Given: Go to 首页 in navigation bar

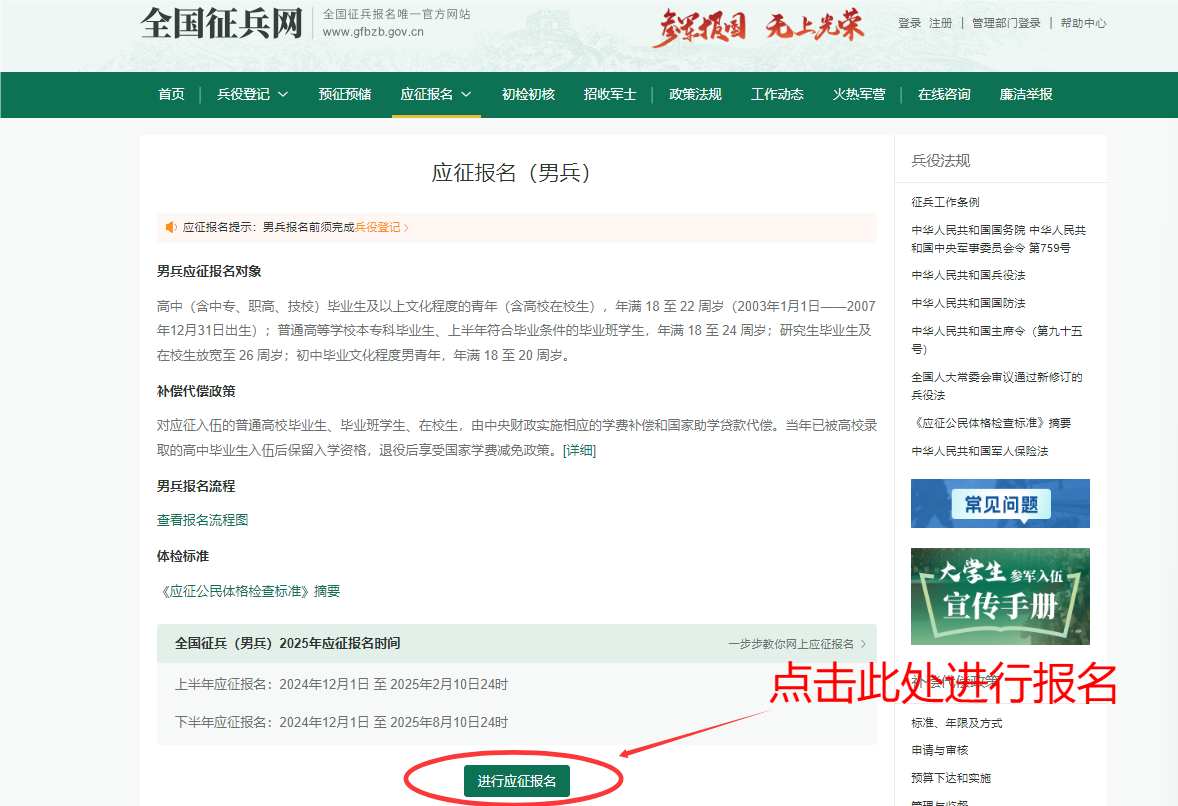Looking at the screenshot, I should tap(171, 94).
